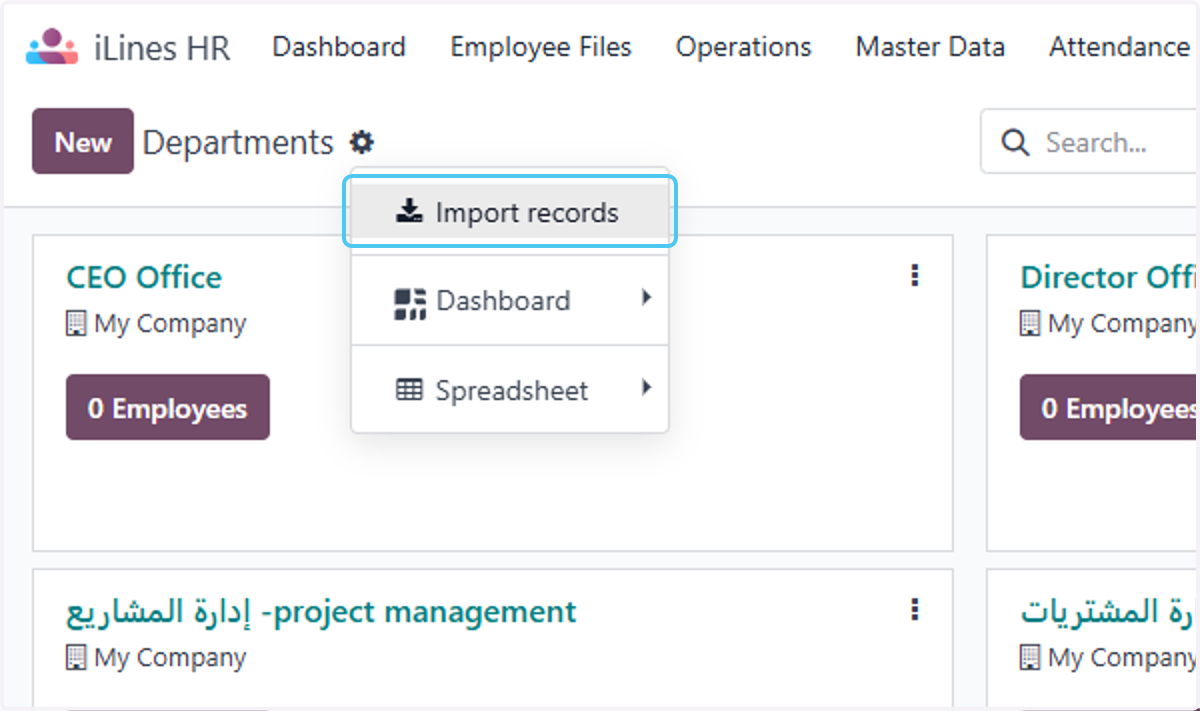Click the iLines HR app name
The width and height of the screenshot is (1200, 711).
162,48
